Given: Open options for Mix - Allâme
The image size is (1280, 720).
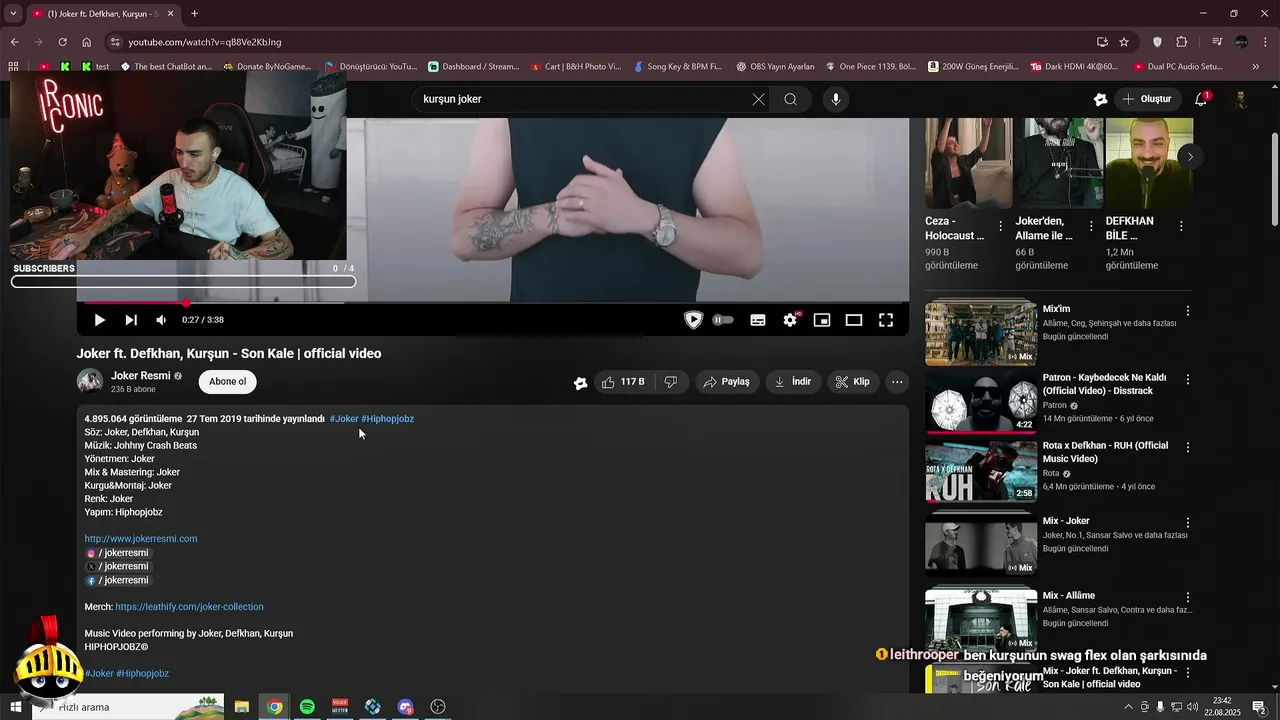Looking at the screenshot, I should (1188, 597).
